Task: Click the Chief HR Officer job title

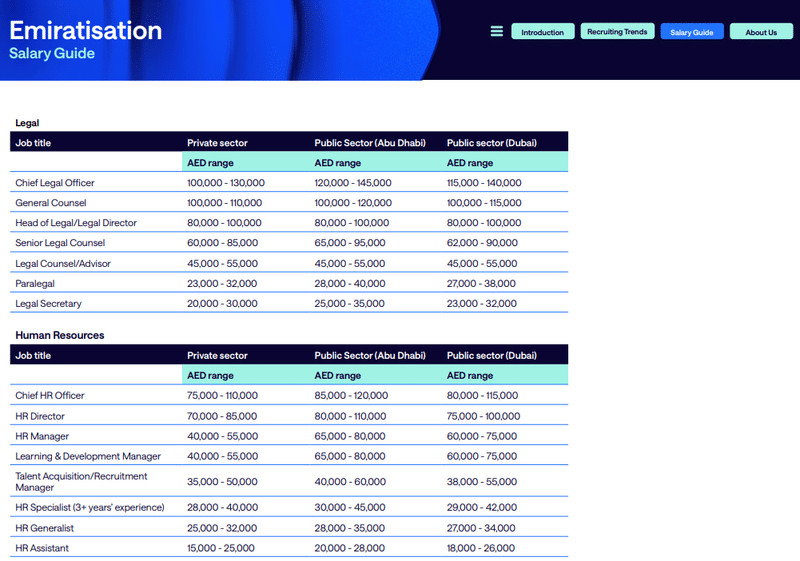Action: [x=50, y=395]
